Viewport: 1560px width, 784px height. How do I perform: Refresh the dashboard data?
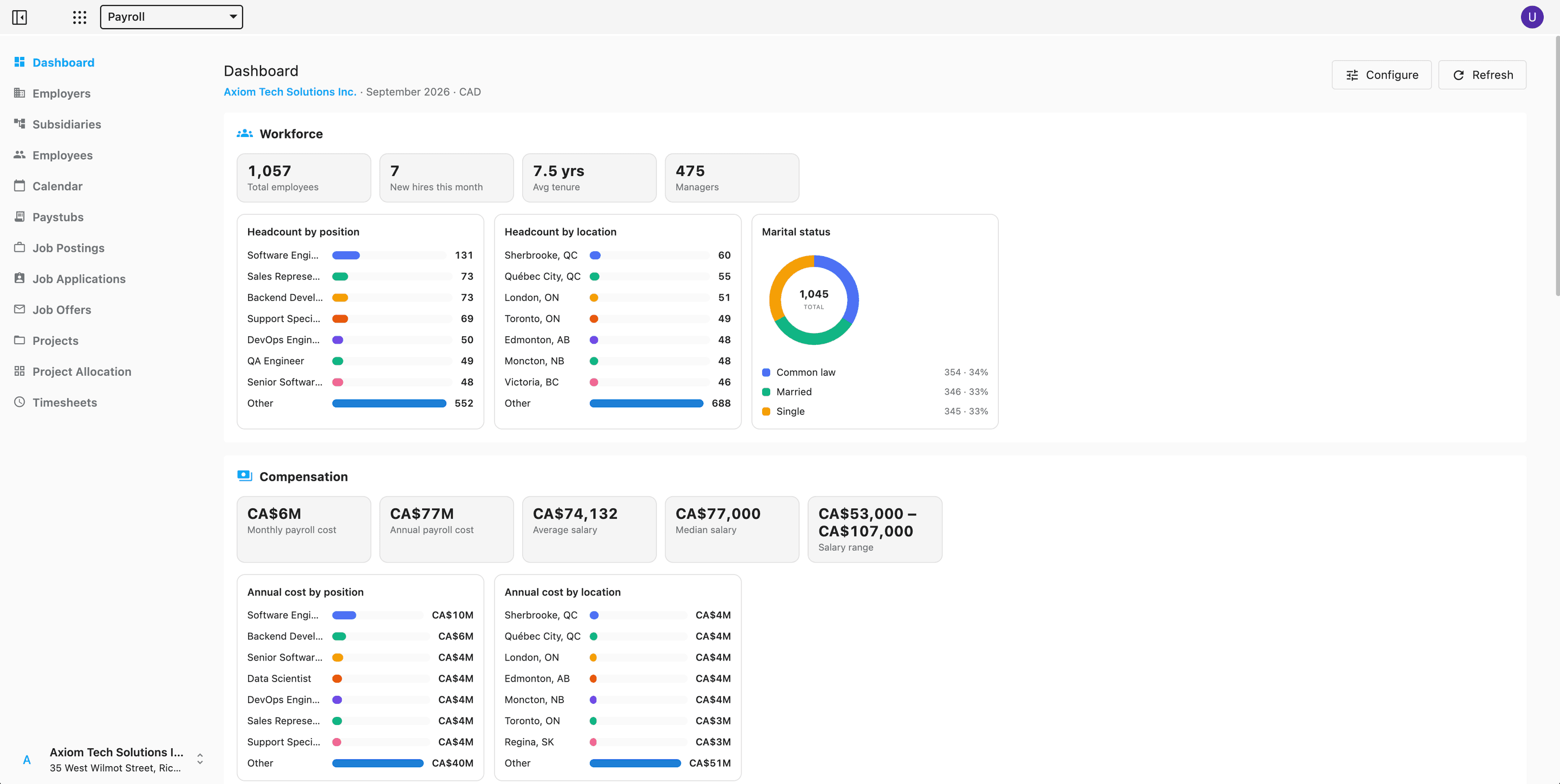[x=1482, y=75]
